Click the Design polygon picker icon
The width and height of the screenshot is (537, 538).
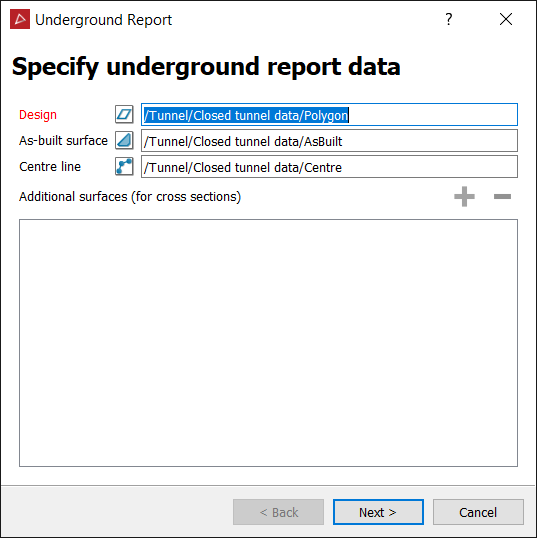click(124, 114)
